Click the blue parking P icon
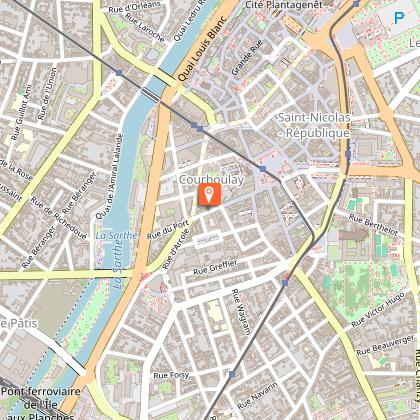Viewport: 420px width, 420px height. (399, 18)
